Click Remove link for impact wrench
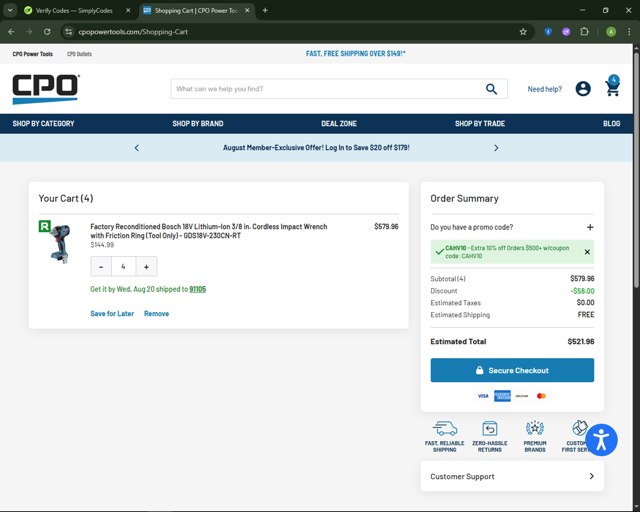Viewport: 640px width, 512px height. pyautogui.click(x=156, y=314)
